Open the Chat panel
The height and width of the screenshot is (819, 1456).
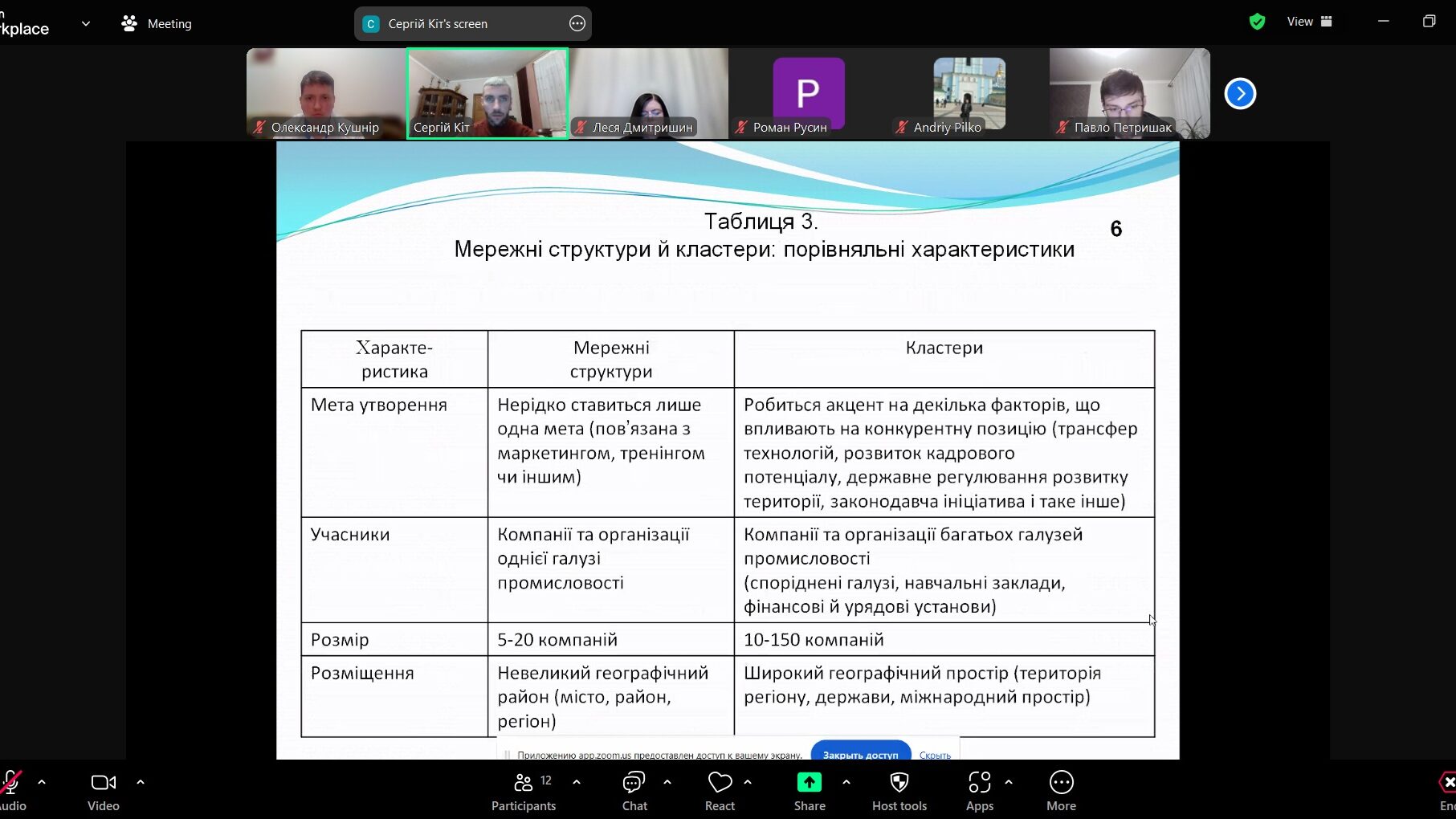[634, 791]
